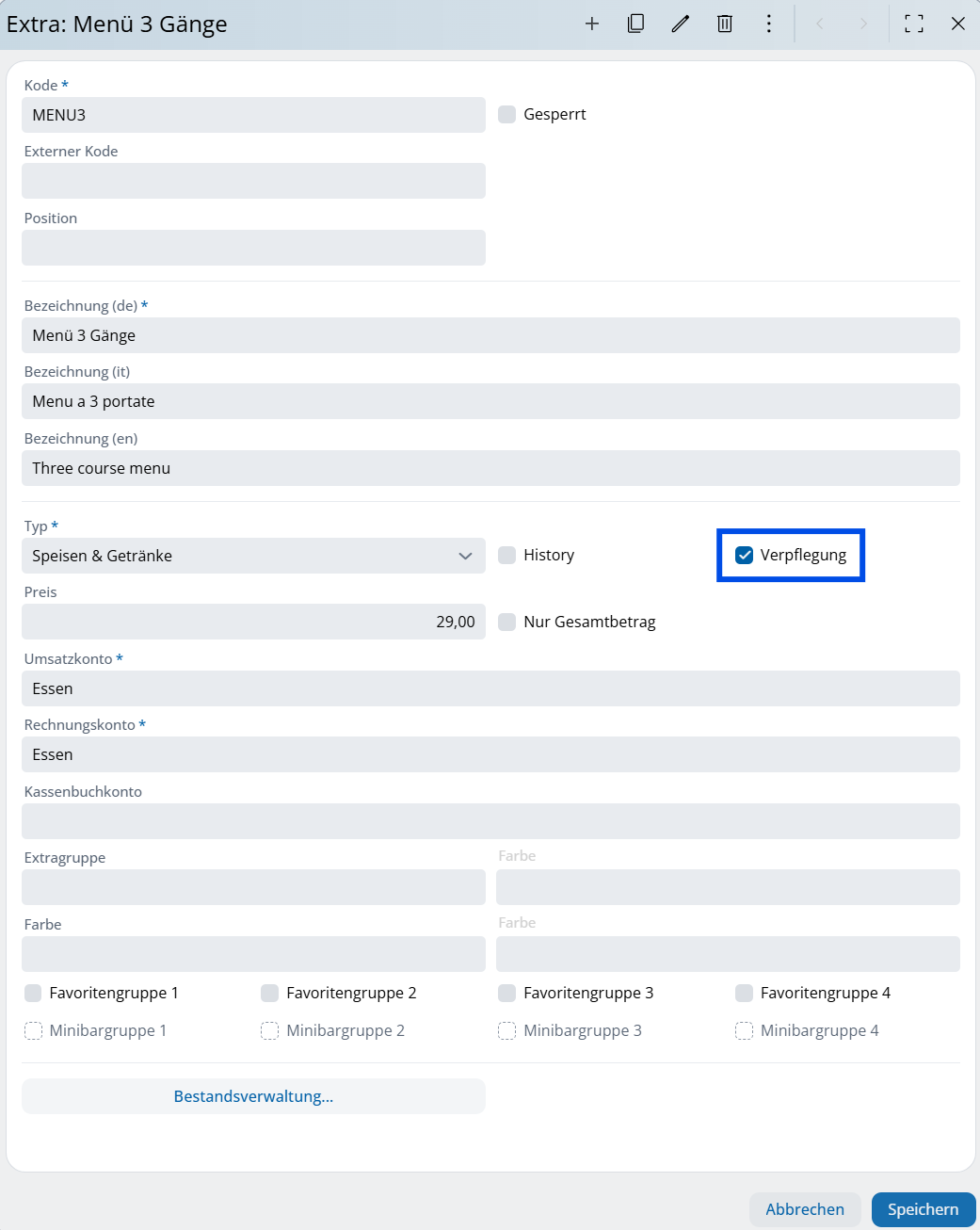980x1230 pixels.
Task: Click the Kode field containing MENU3
Action: (x=253, y=115)
